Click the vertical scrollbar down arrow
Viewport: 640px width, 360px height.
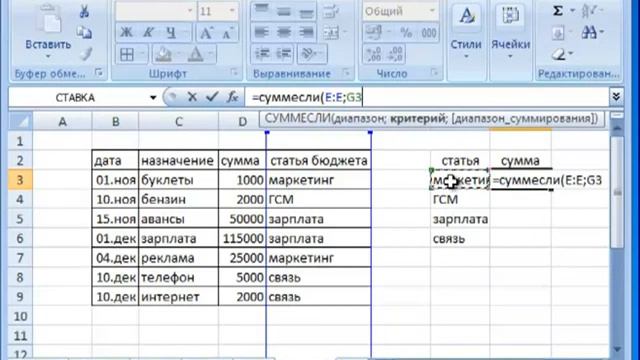[x=617, y=349]
